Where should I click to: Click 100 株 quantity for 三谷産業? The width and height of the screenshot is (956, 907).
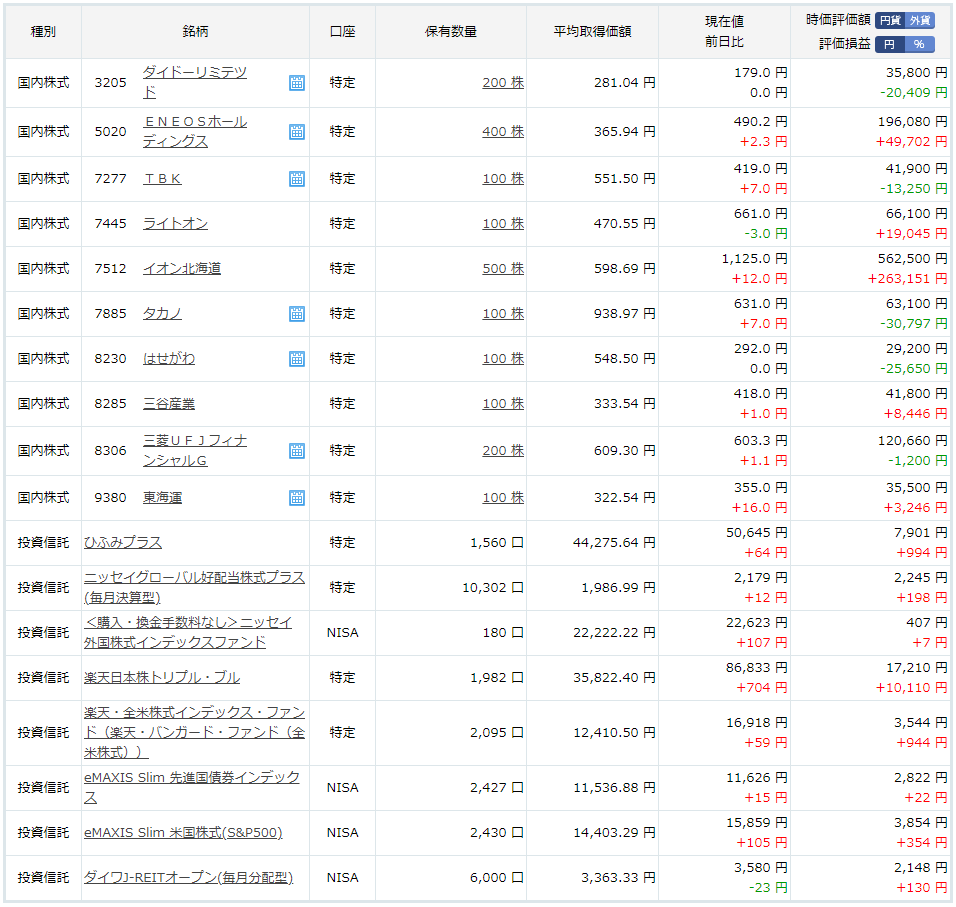coord(503,404)
